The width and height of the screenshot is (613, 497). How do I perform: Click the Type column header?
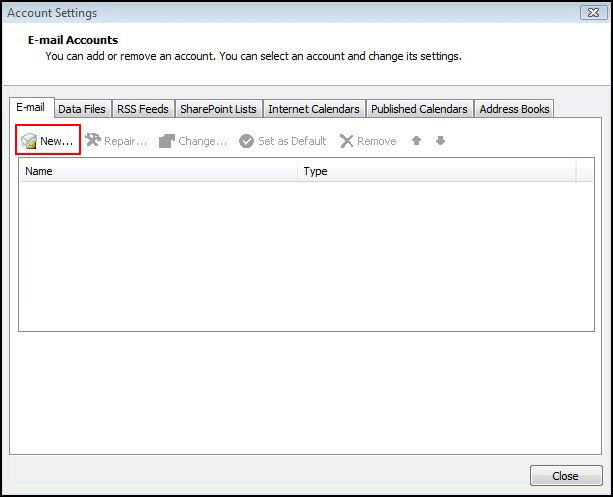(437, 171)
